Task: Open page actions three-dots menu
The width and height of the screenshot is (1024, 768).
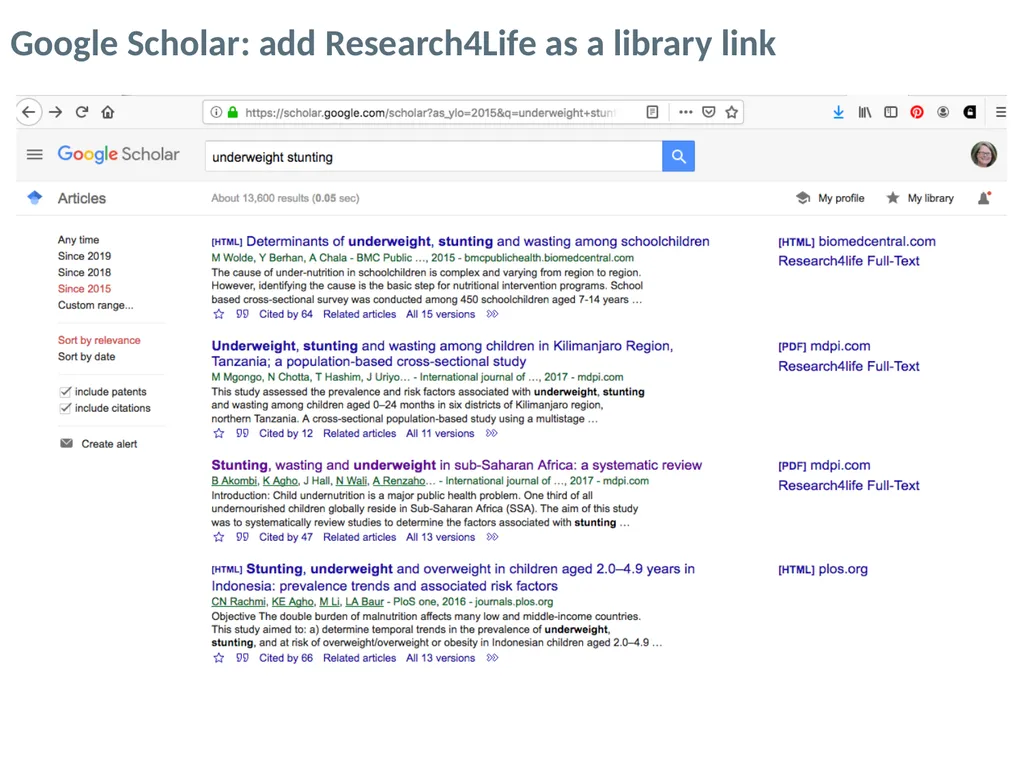Action: click(685, 112)
